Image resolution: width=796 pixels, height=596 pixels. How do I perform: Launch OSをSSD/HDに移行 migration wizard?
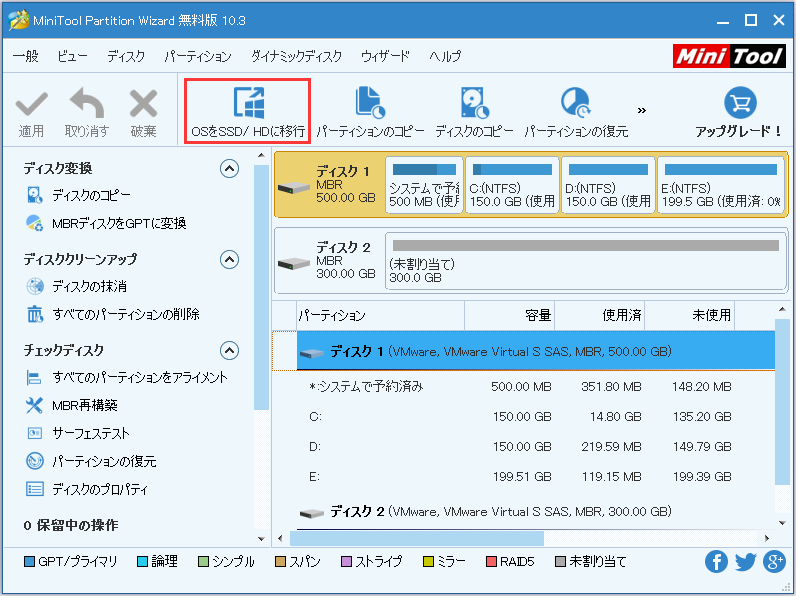(248, 111)
